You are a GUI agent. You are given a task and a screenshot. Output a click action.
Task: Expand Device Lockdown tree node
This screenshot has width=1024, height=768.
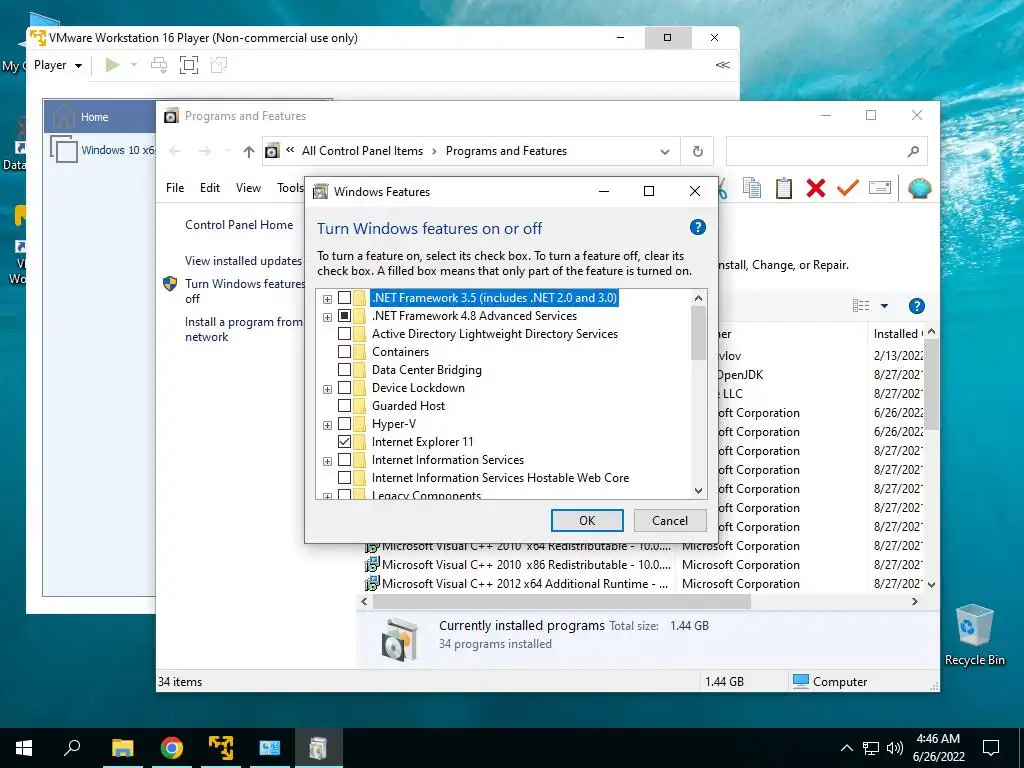[x=327, y=389]
